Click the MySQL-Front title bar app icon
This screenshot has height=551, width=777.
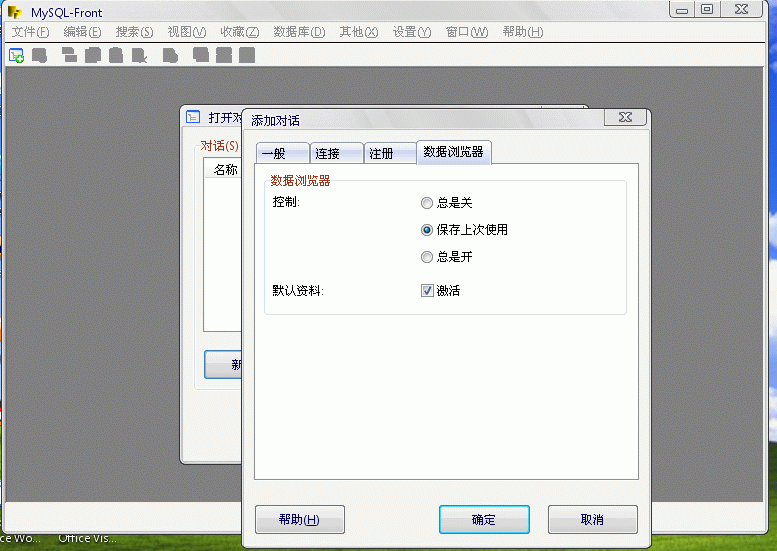[x=15, y=12]
